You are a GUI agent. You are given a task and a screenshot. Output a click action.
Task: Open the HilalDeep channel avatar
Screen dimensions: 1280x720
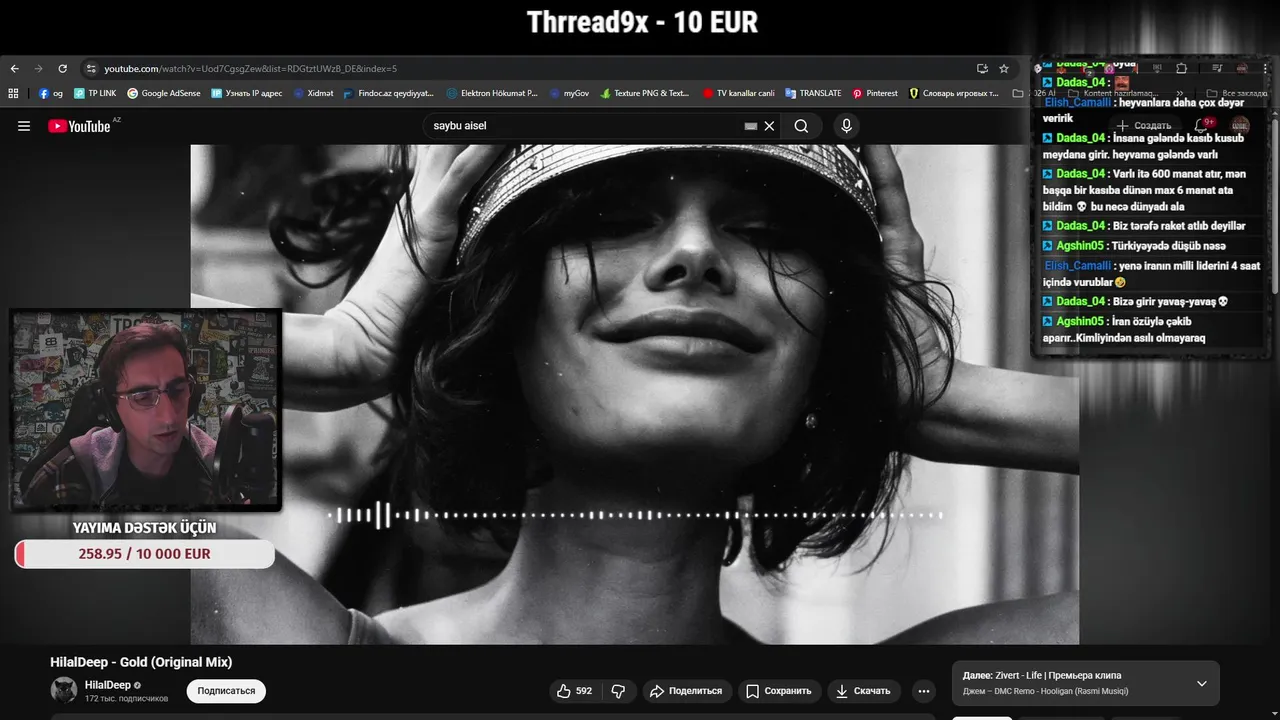(64, 690)
